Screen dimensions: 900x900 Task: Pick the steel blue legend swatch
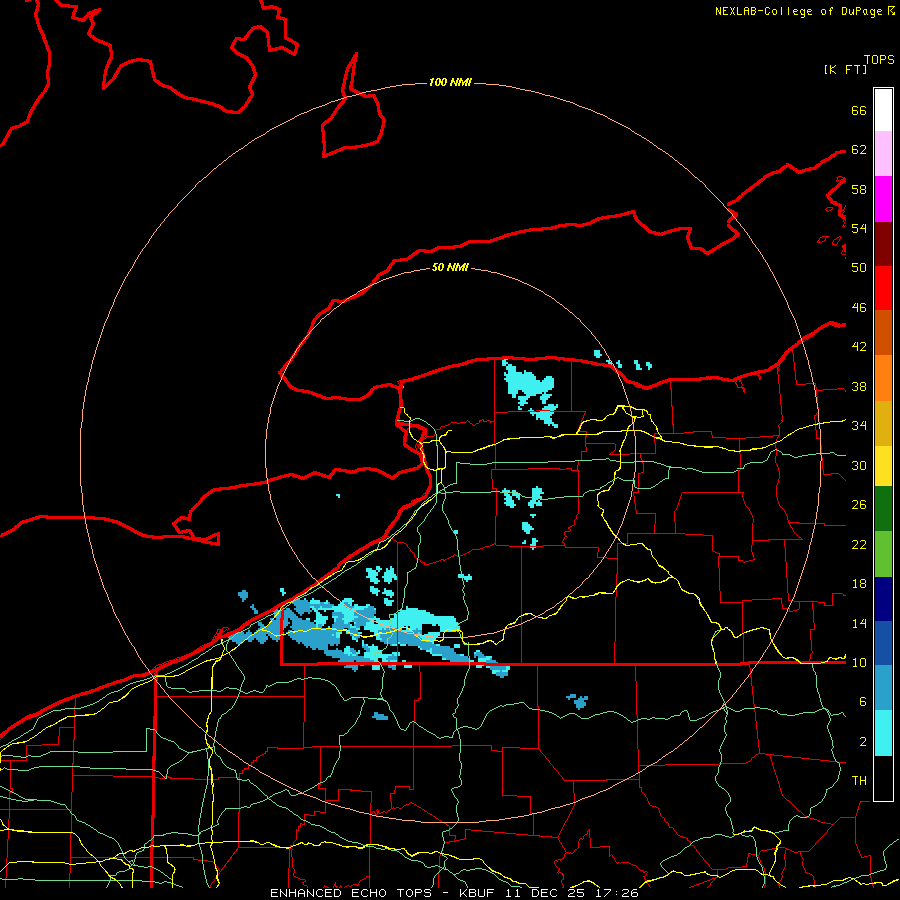(x=883, y=688)
